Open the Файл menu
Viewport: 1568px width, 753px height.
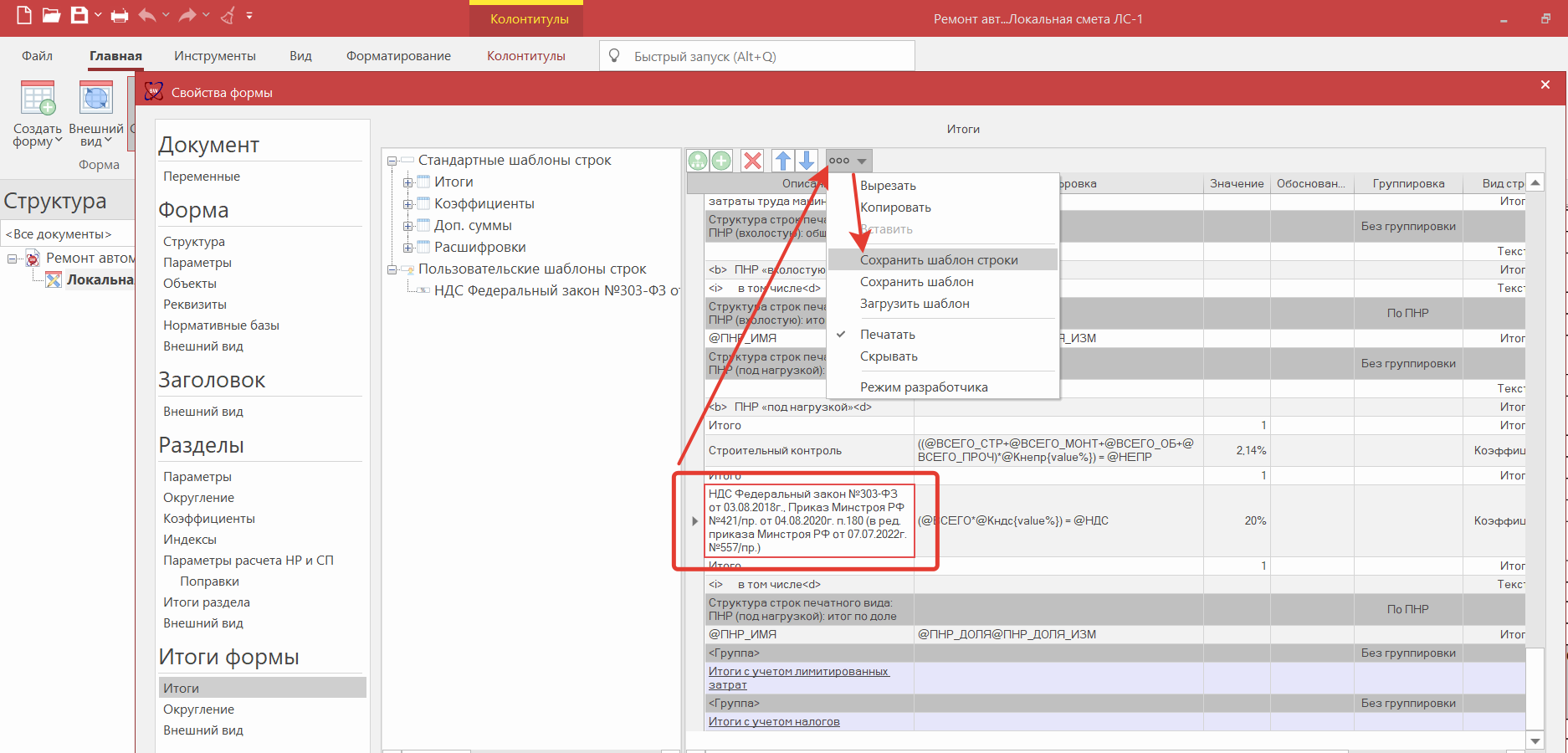tap(37, 56)
